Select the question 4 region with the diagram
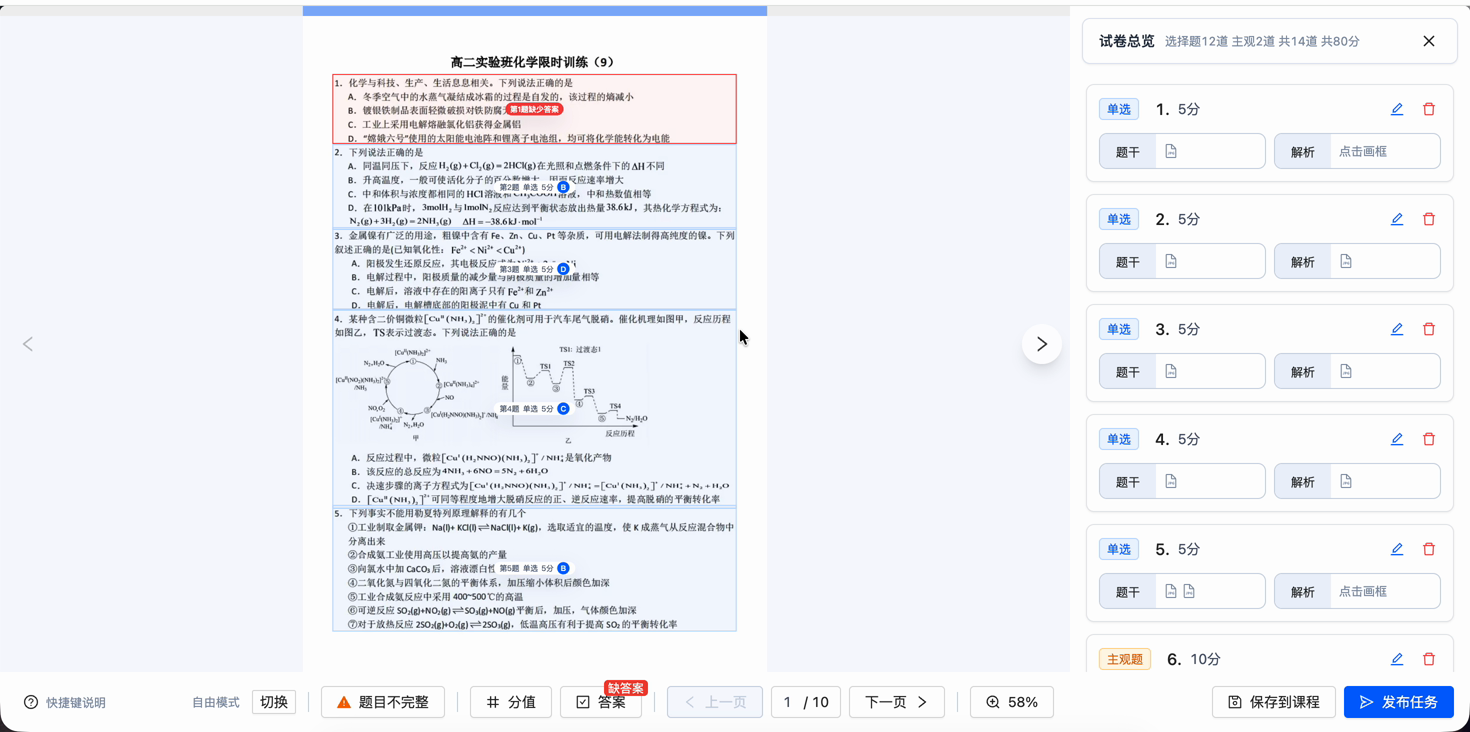The height and width of the screenshot is (732, 1470). (535, 408)
